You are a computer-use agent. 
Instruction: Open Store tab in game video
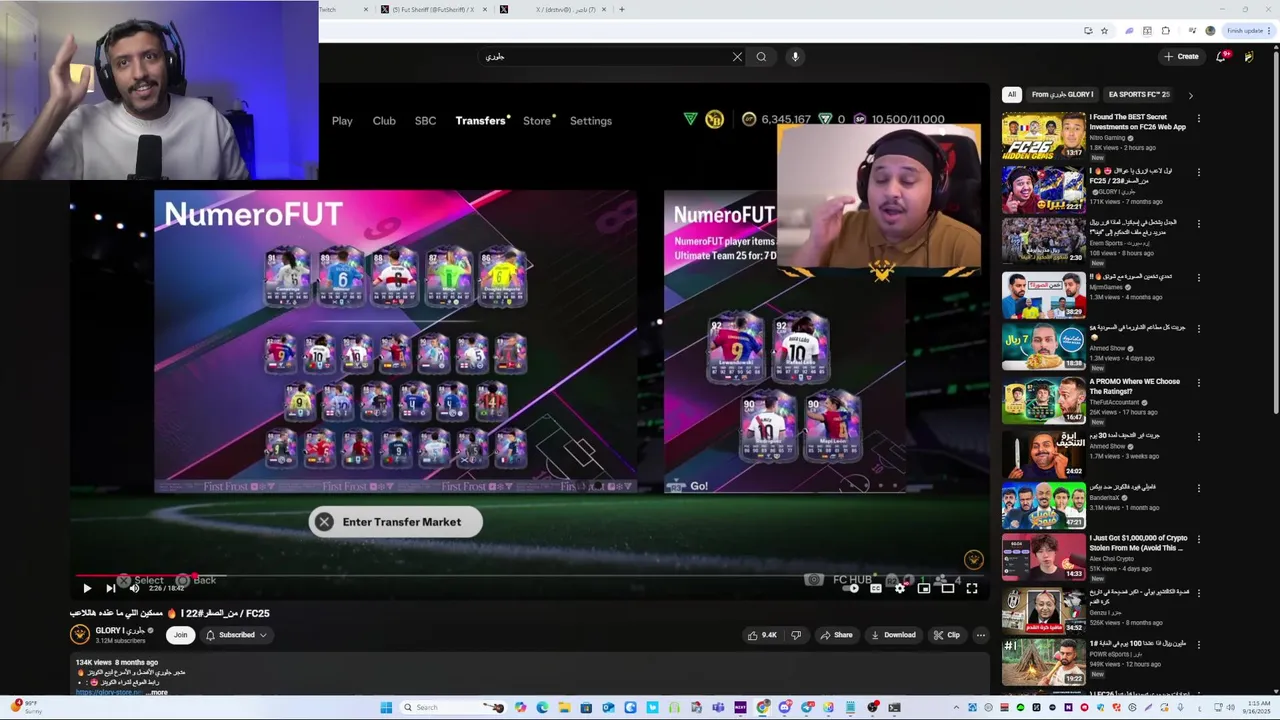point(537,121)
